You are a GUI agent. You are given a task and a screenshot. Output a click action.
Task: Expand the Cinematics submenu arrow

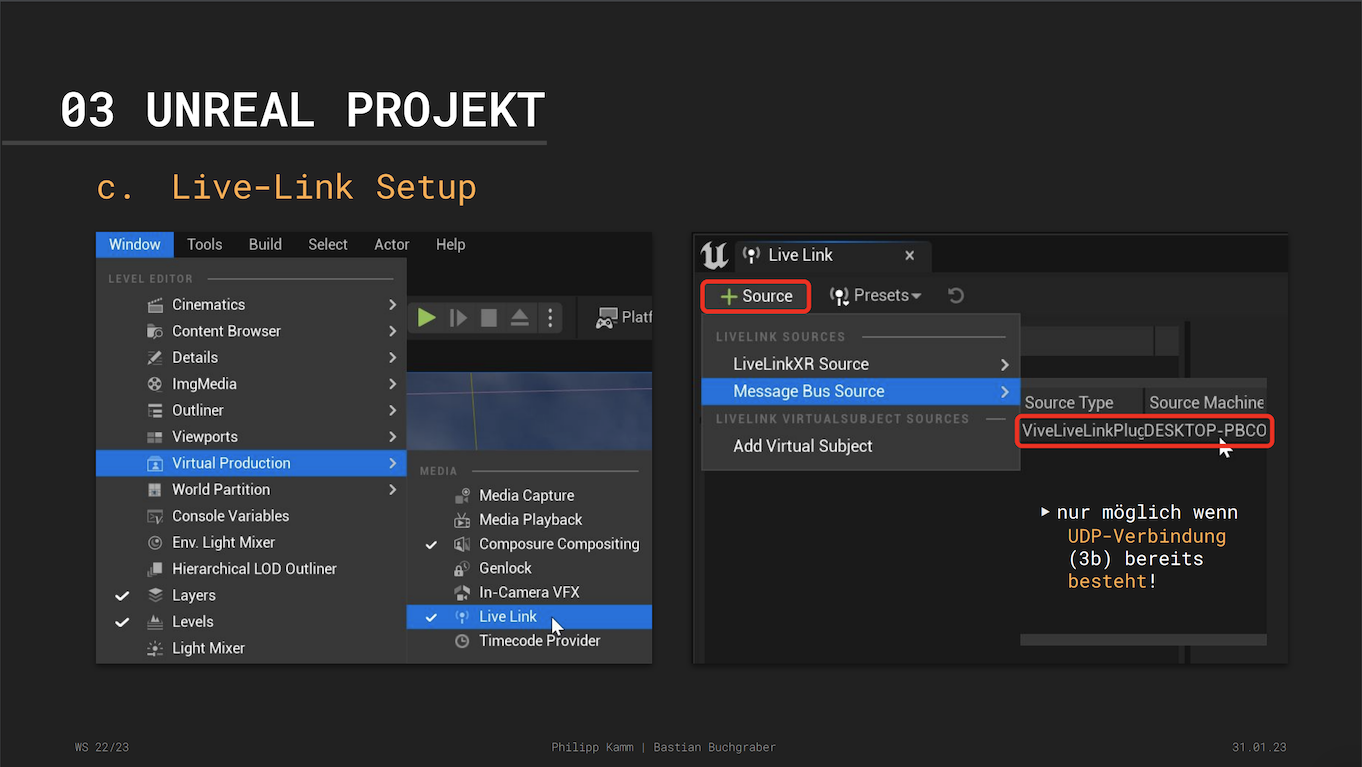[x=393, y=305]
